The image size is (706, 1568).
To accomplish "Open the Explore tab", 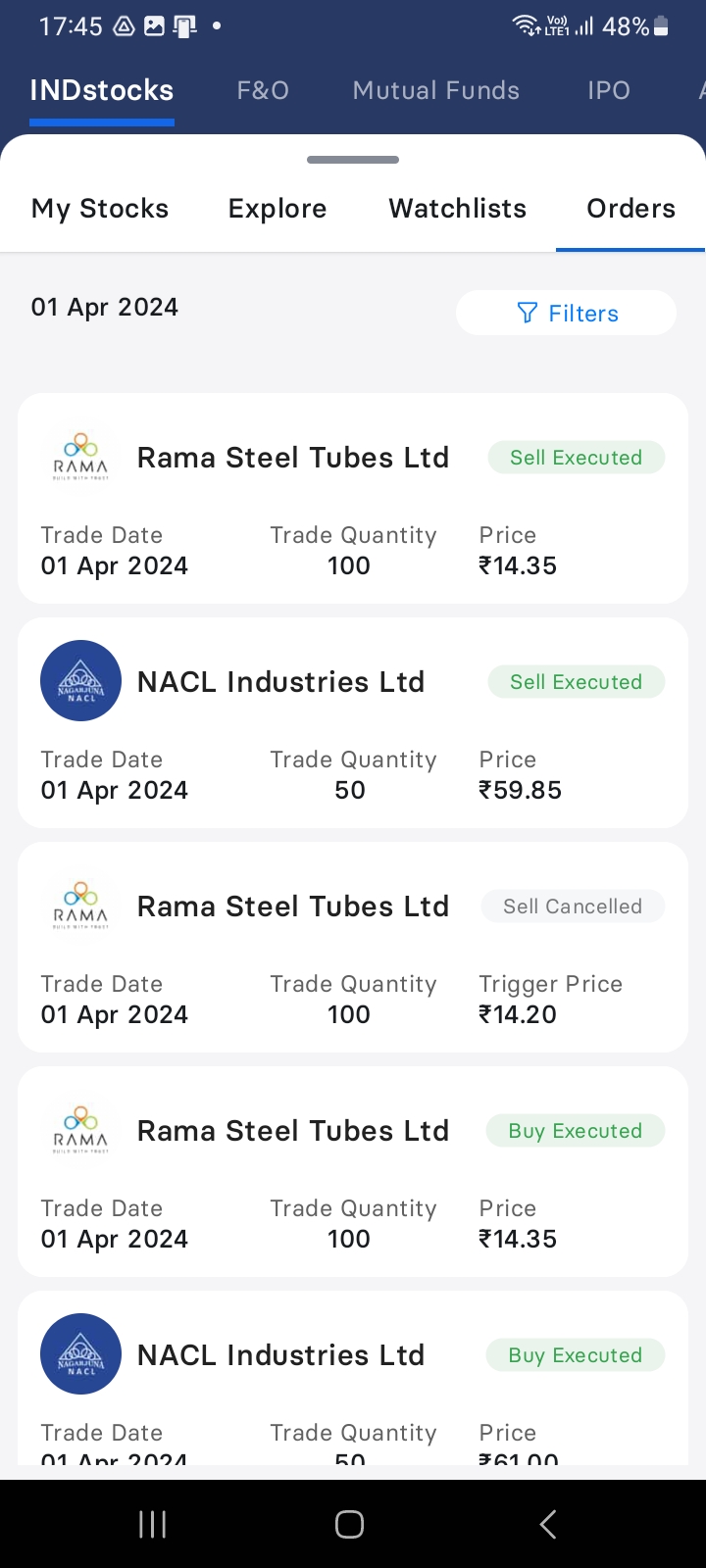I will 277,209.
